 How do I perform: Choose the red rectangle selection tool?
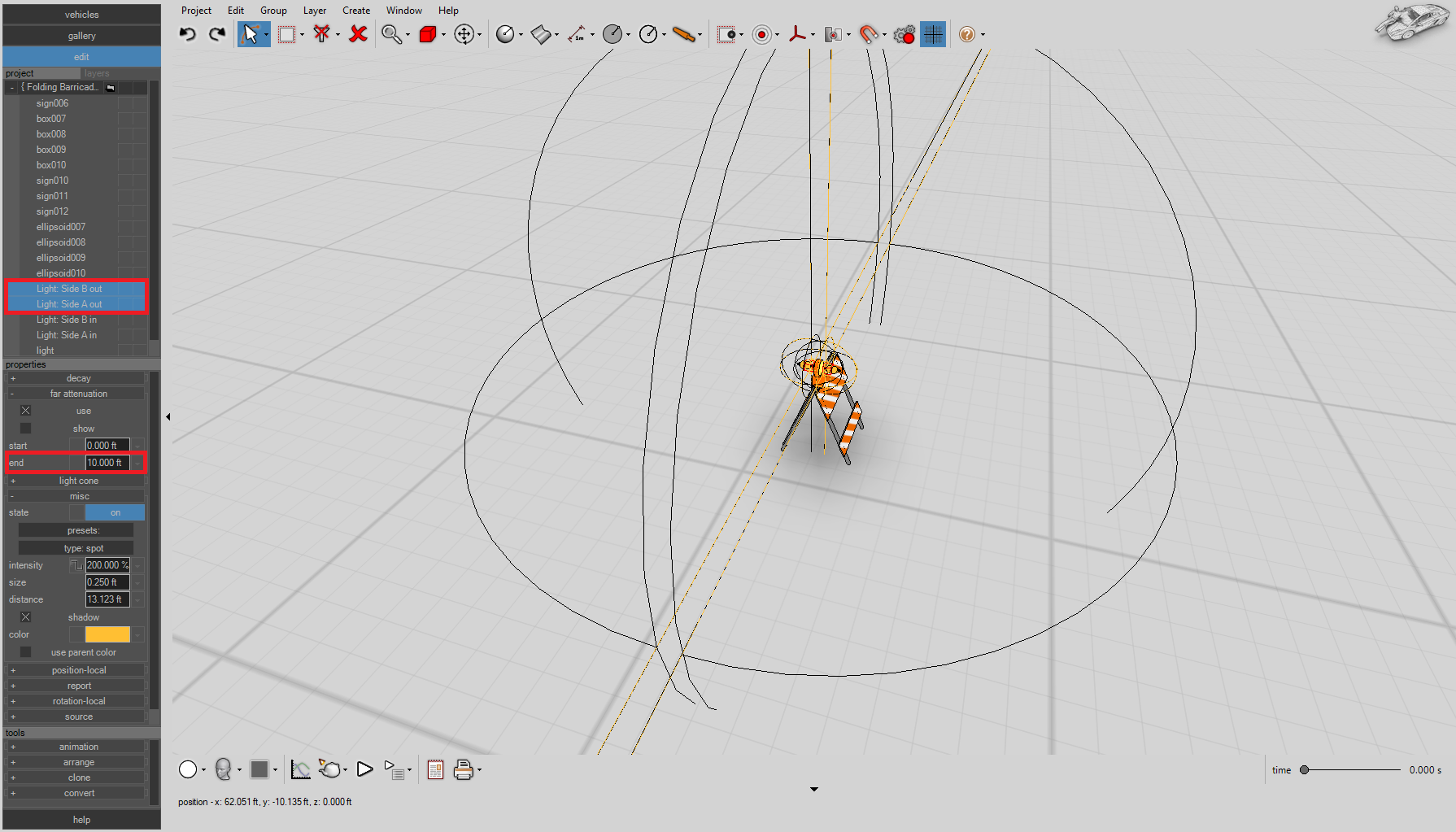286,34
